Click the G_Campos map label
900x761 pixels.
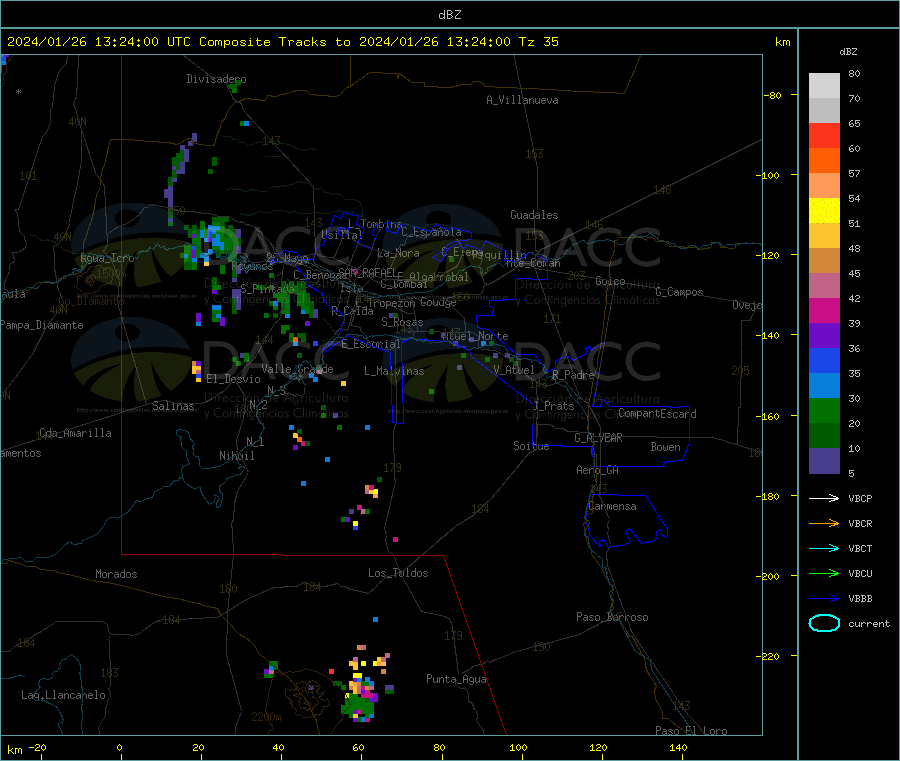point(680,292)
